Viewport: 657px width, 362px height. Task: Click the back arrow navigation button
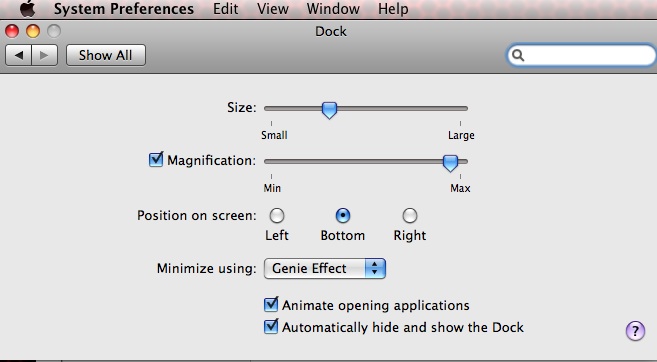[18, 55]
